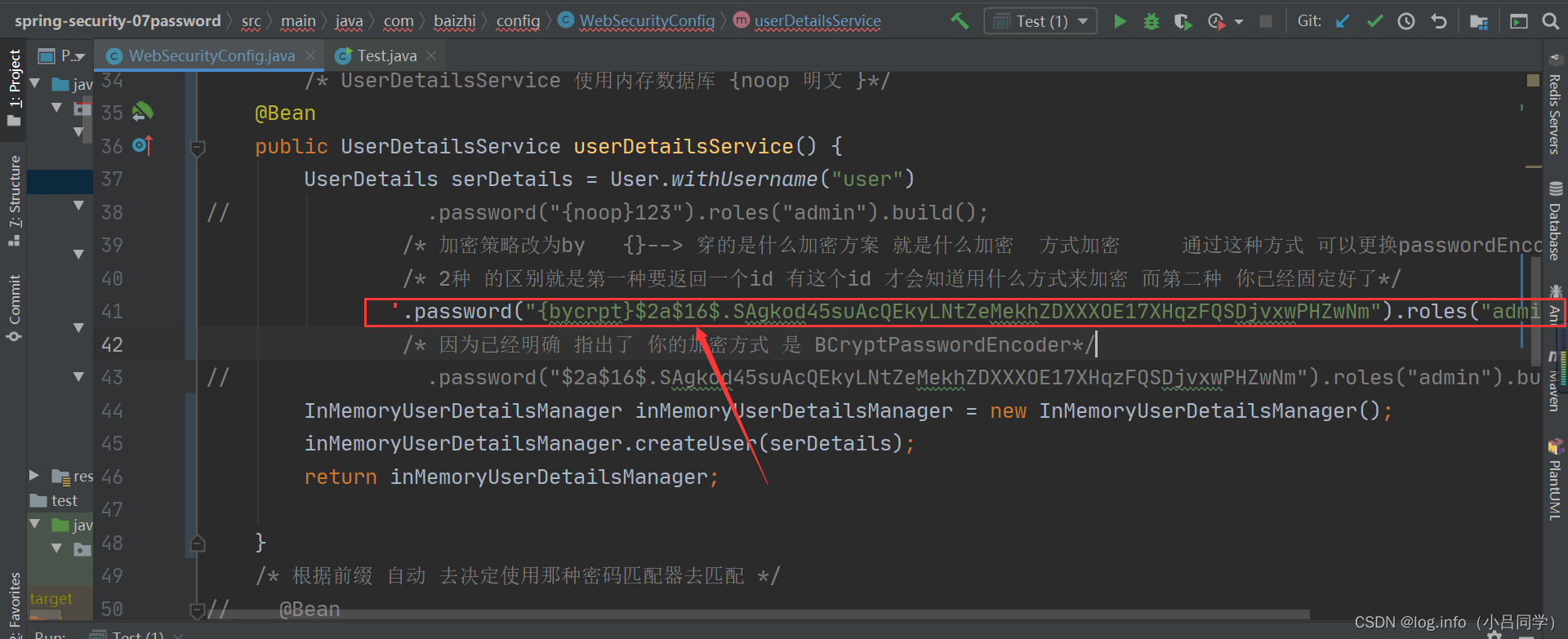The height and width of the screenshot is (639, 1568).
Task: Open the PlantUML side panel
Action: [1555, 480]
